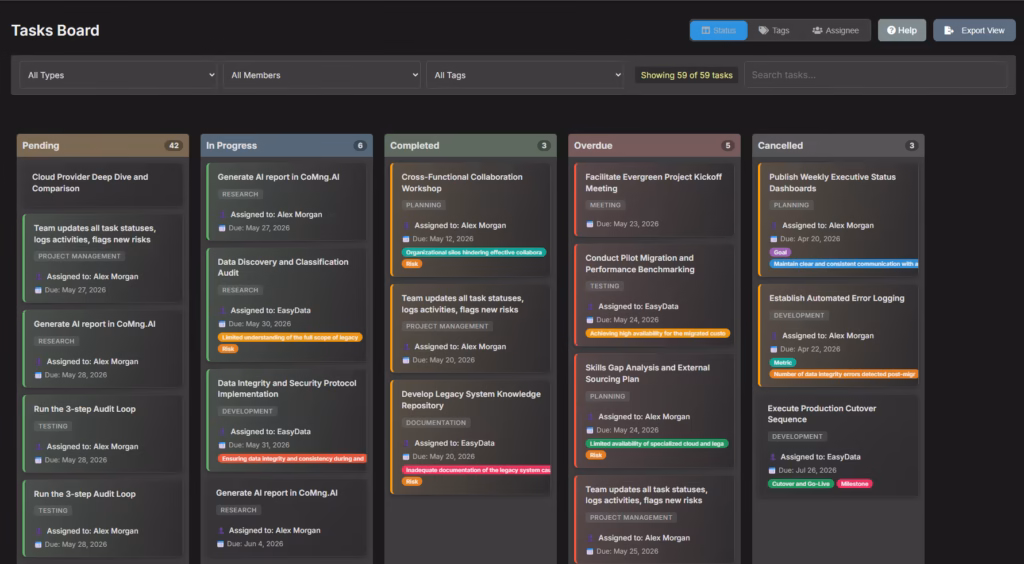
Task: Click orange Risk tag in Data Discovery card
Action: click(228, 349)
